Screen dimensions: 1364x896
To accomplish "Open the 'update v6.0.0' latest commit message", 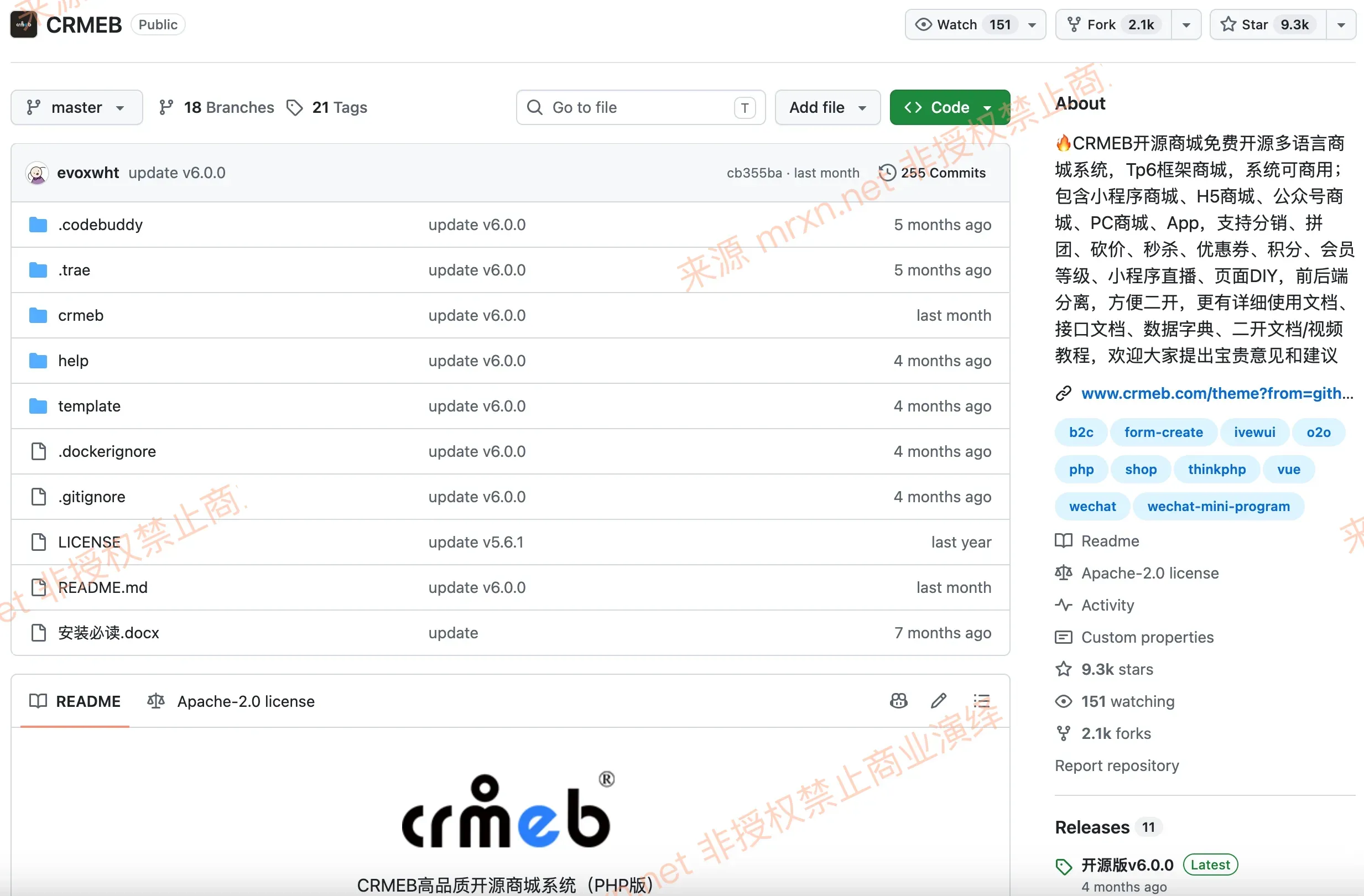I will click(x=176, y=173).
